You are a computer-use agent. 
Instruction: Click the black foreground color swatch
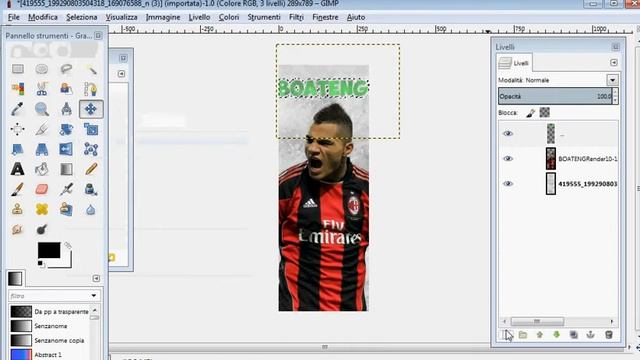[49, 250]
